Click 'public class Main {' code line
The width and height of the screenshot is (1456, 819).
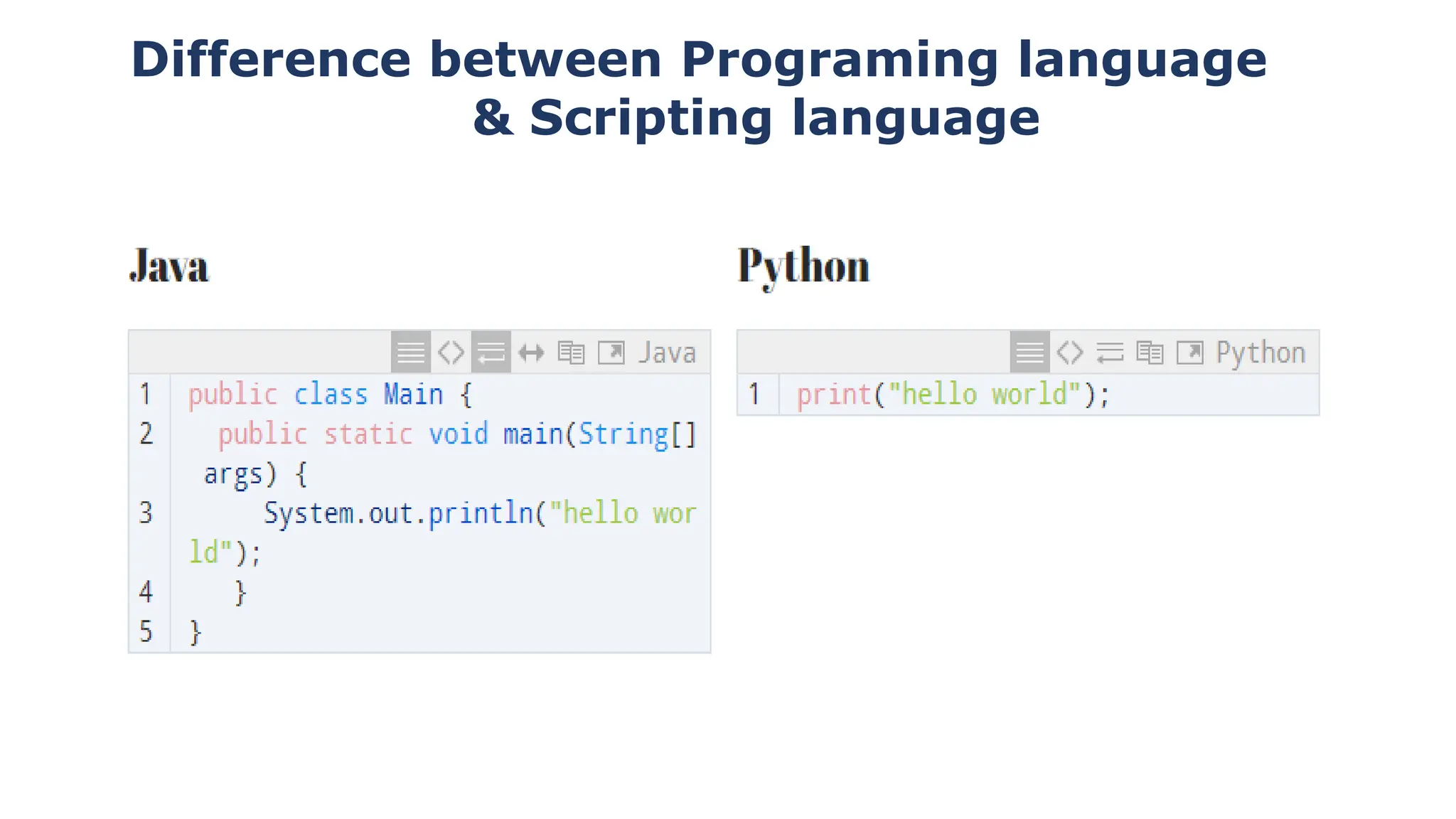pos(330,395)
